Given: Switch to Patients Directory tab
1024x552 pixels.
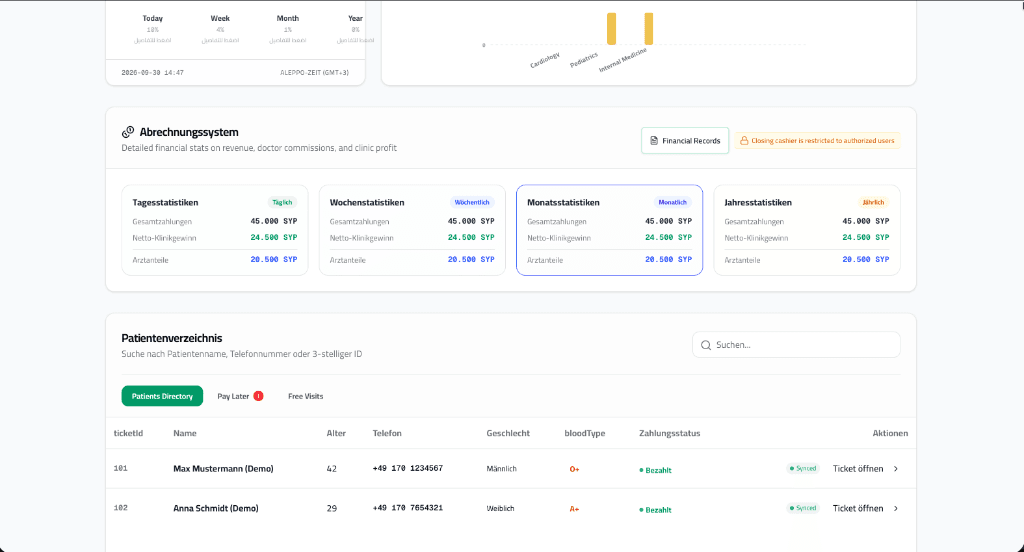Looking at the screenshot, I should pos(162,396).
